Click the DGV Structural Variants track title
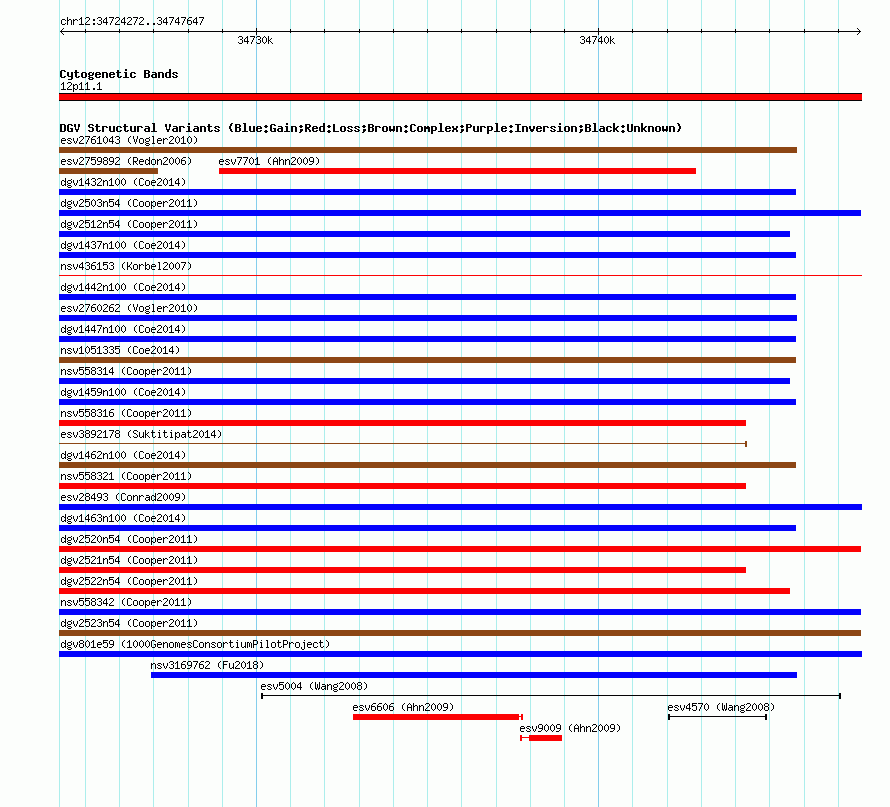The height and width of the screenshot is (807, 890). [370, 128]
